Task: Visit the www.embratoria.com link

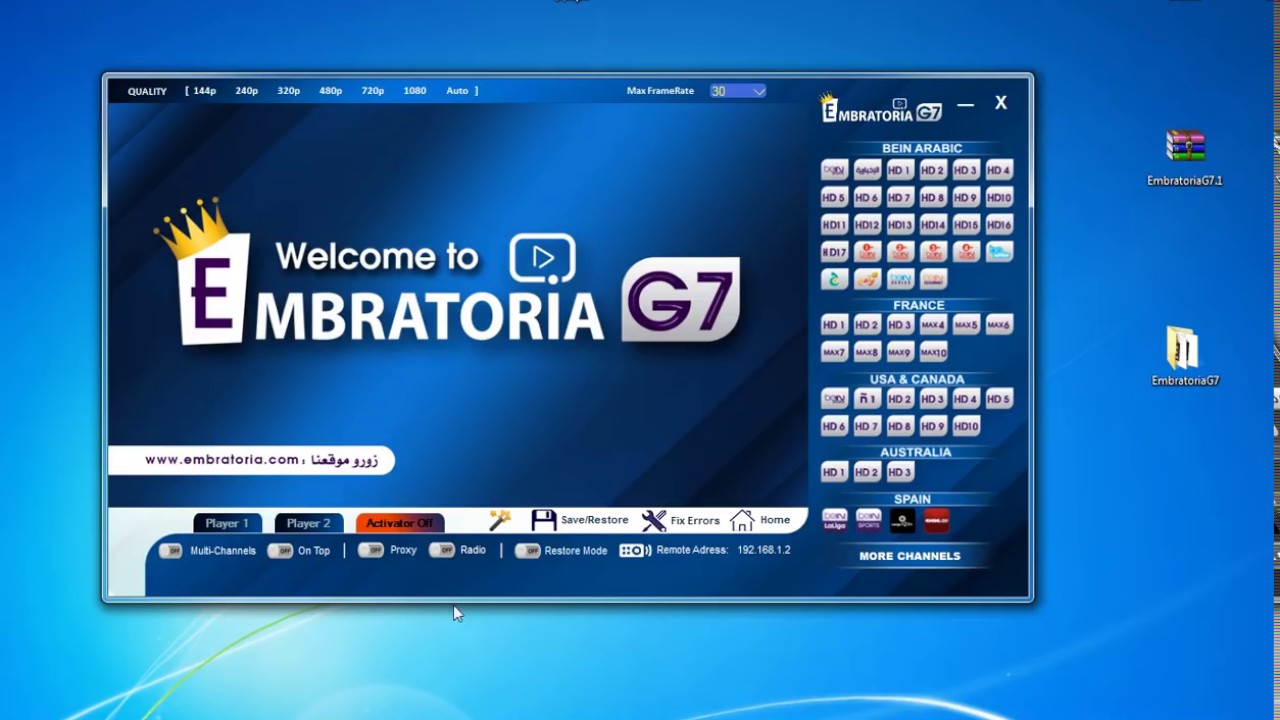Action: point(222,460)
